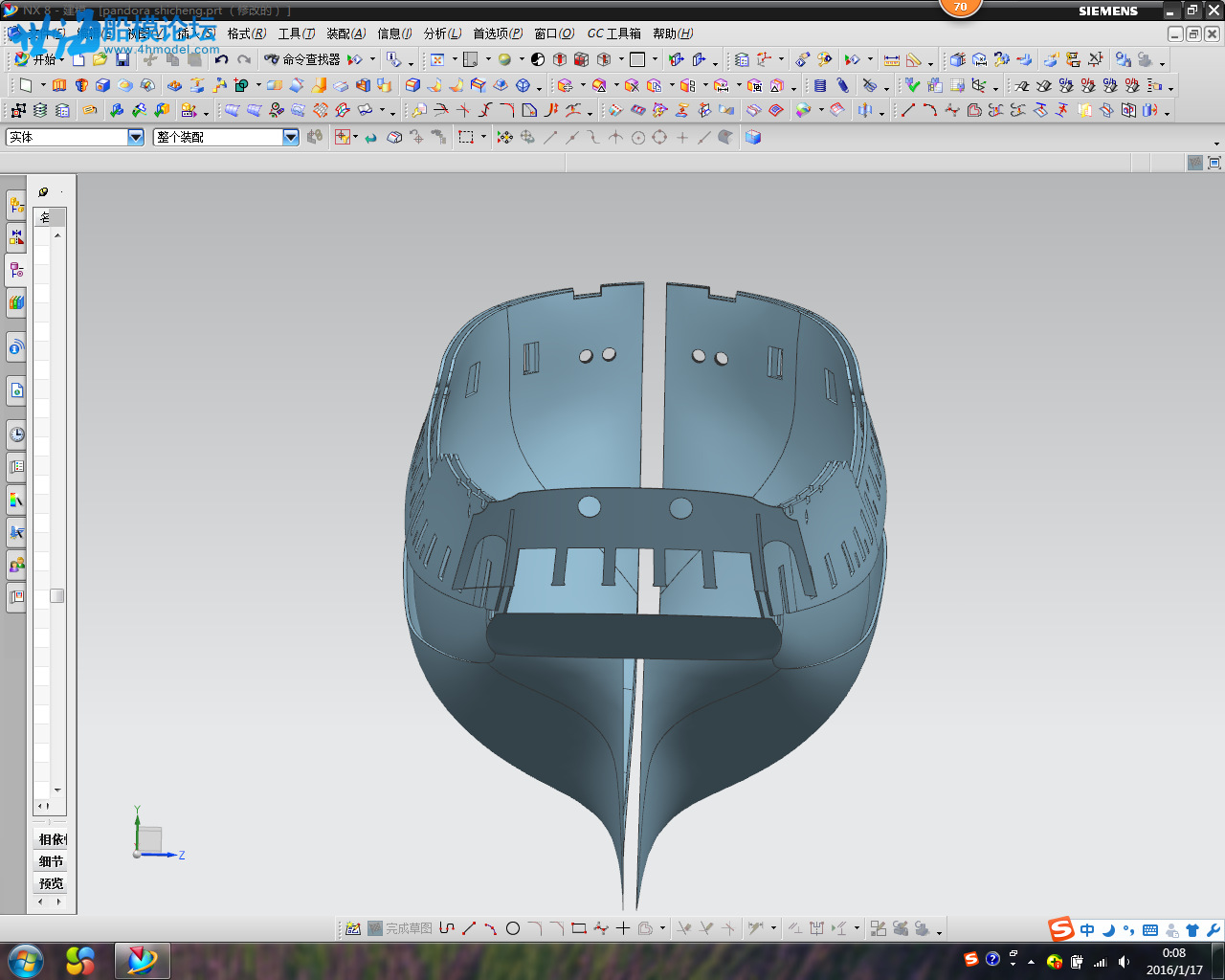Click the sketch profile tool in bottom toolbar
This screenshot has width=1225, height=980.
(447, 928)
